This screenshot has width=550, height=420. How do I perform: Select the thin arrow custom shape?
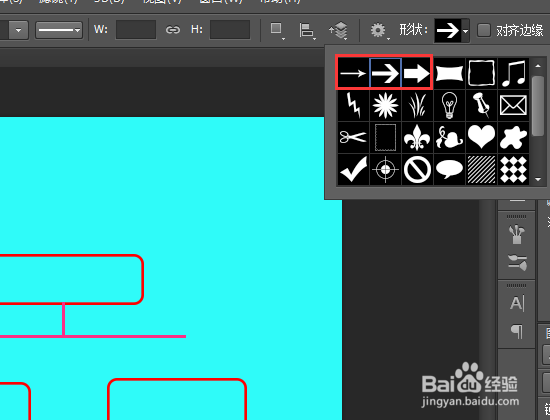(353, 73)
